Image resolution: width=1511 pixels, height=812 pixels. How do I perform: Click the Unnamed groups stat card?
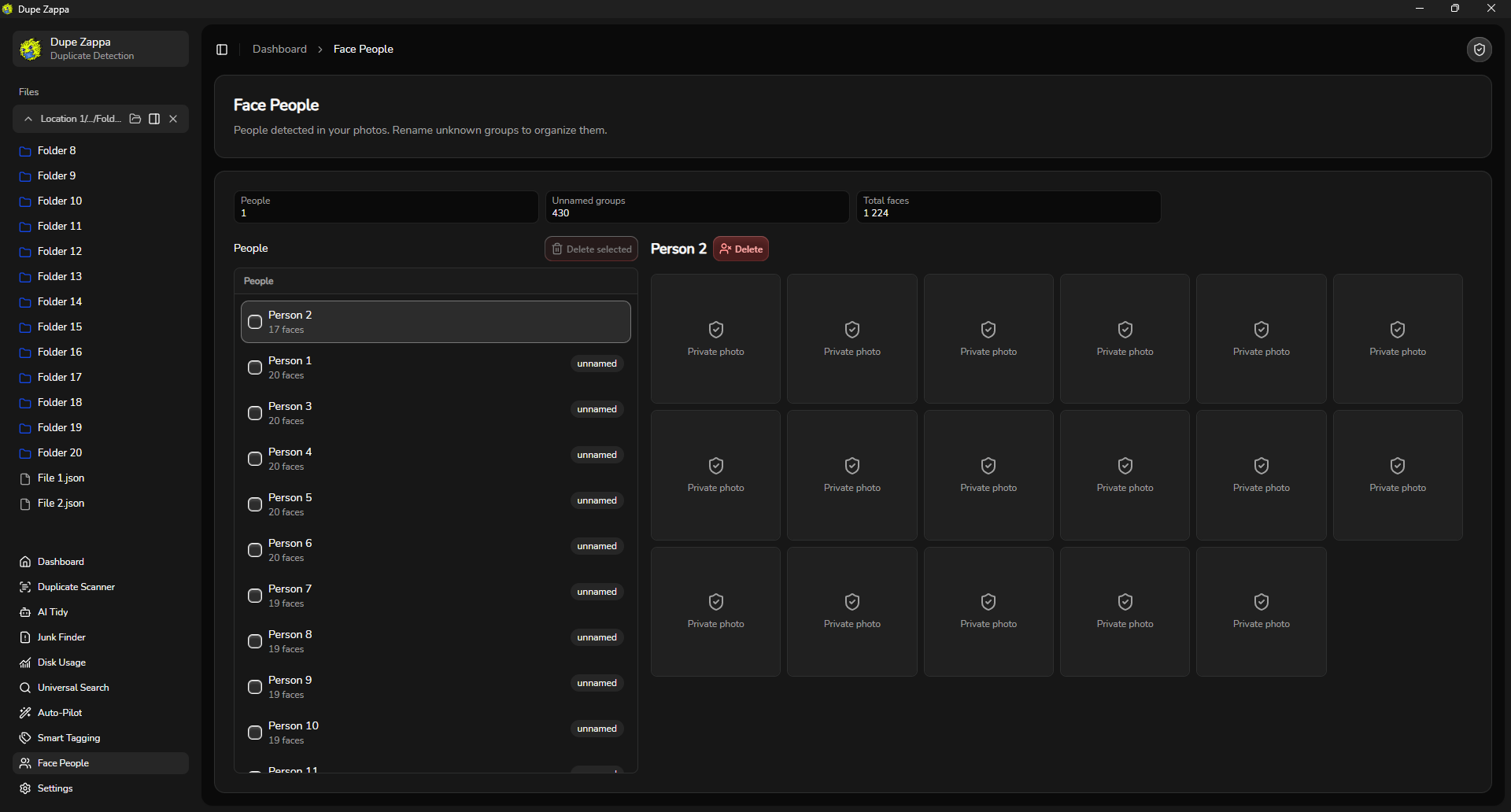click(697, 207)
